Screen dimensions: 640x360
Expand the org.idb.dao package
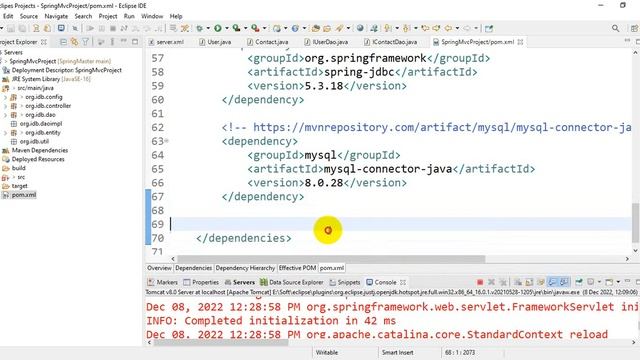[5, 115]
